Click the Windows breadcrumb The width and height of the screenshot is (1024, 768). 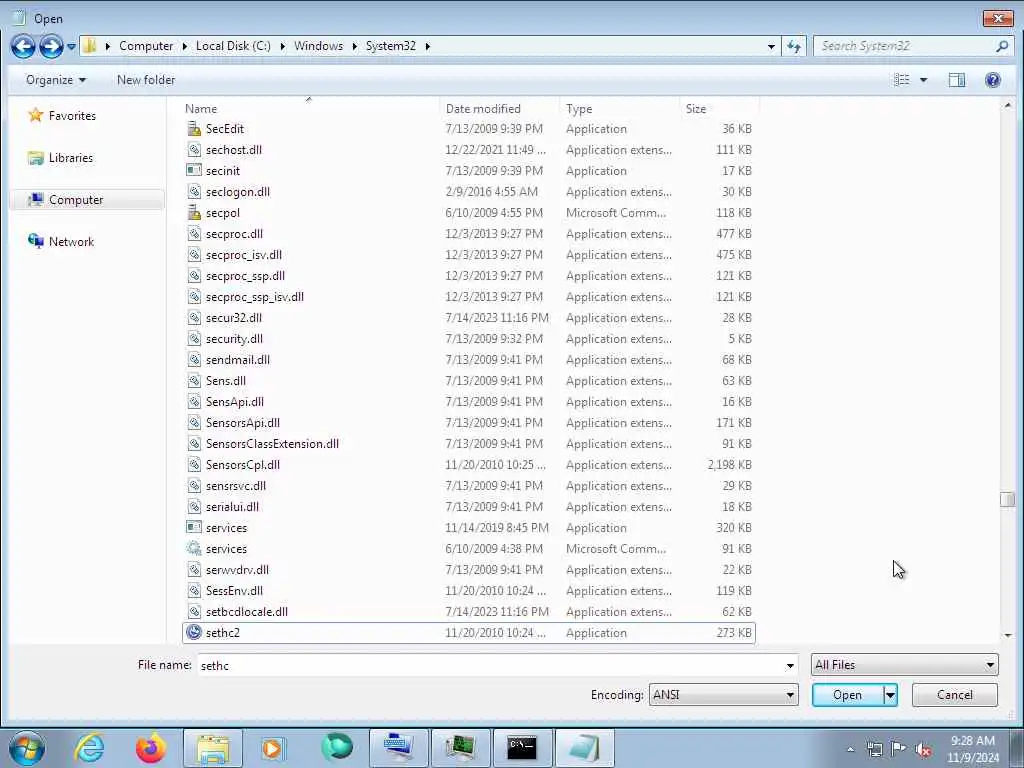tap(318, 46)
